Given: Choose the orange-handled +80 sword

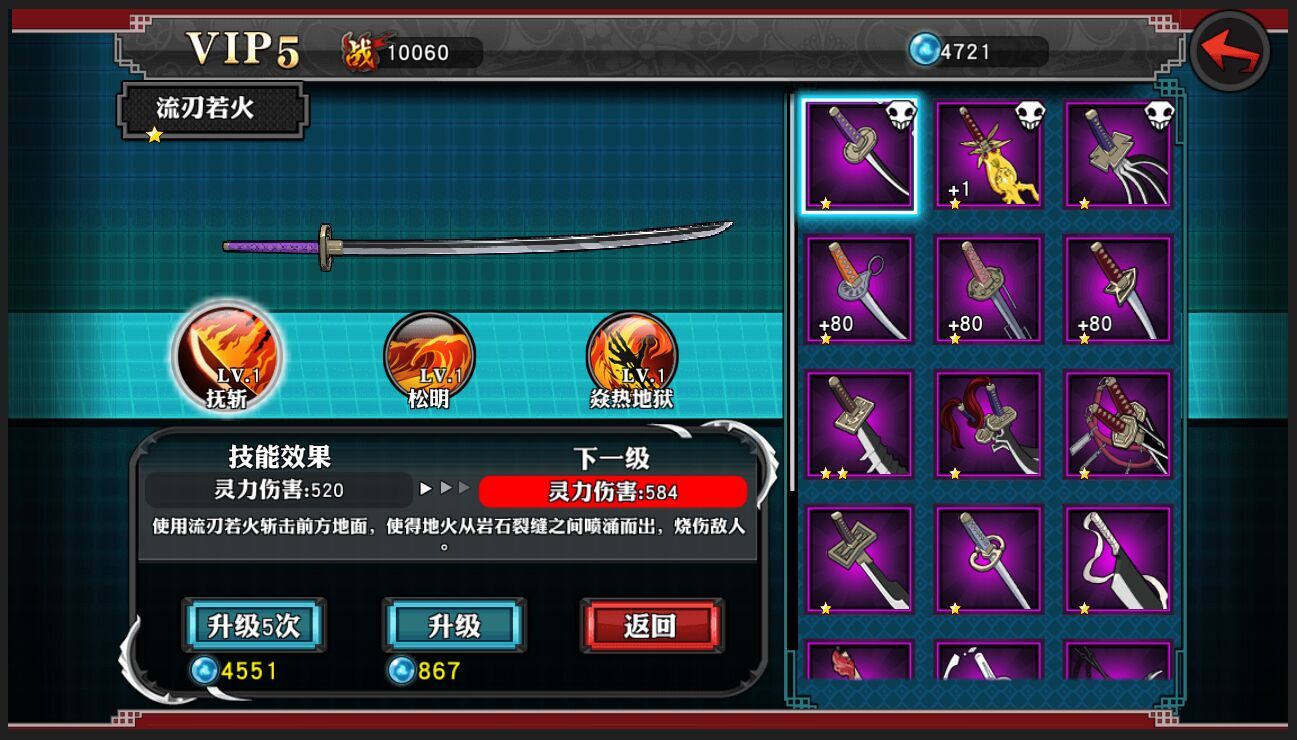Looking at the screenshot, I should pyautogui.click(x=859, y=290).
